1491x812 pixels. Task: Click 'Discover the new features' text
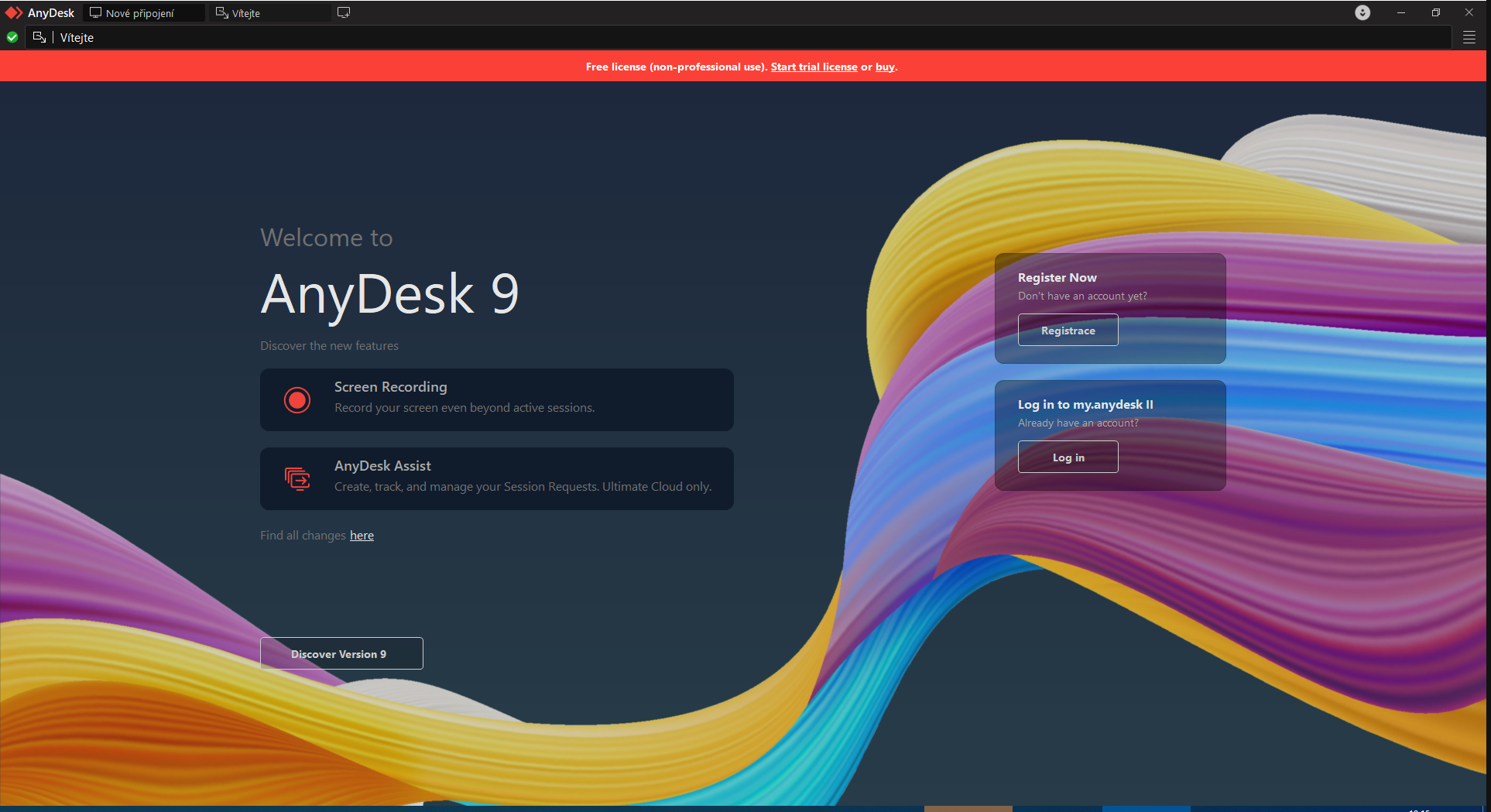[329, 345]
